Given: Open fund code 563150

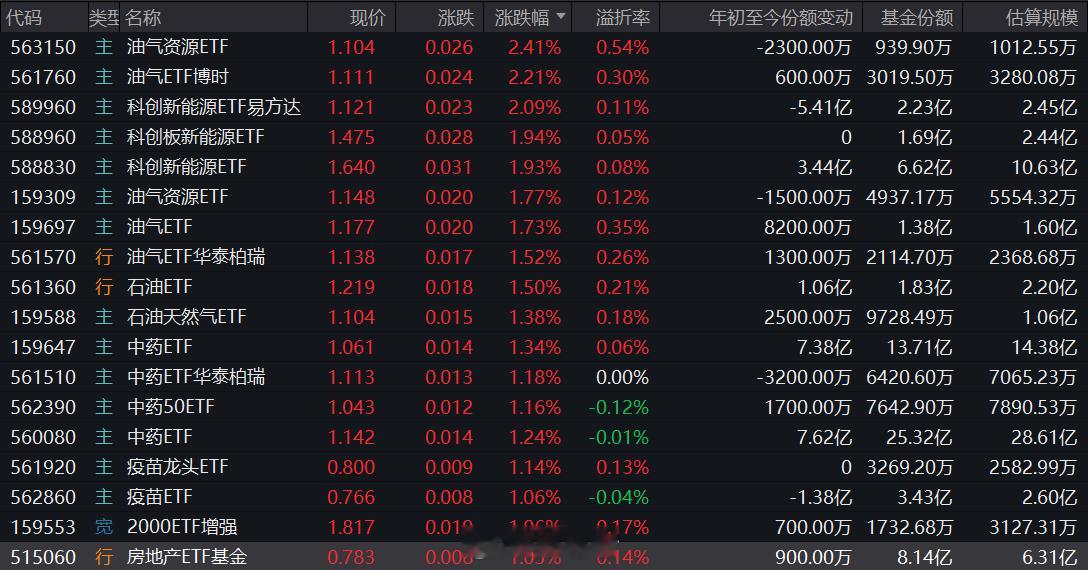Looking at the screenshot, I should 41,47.
